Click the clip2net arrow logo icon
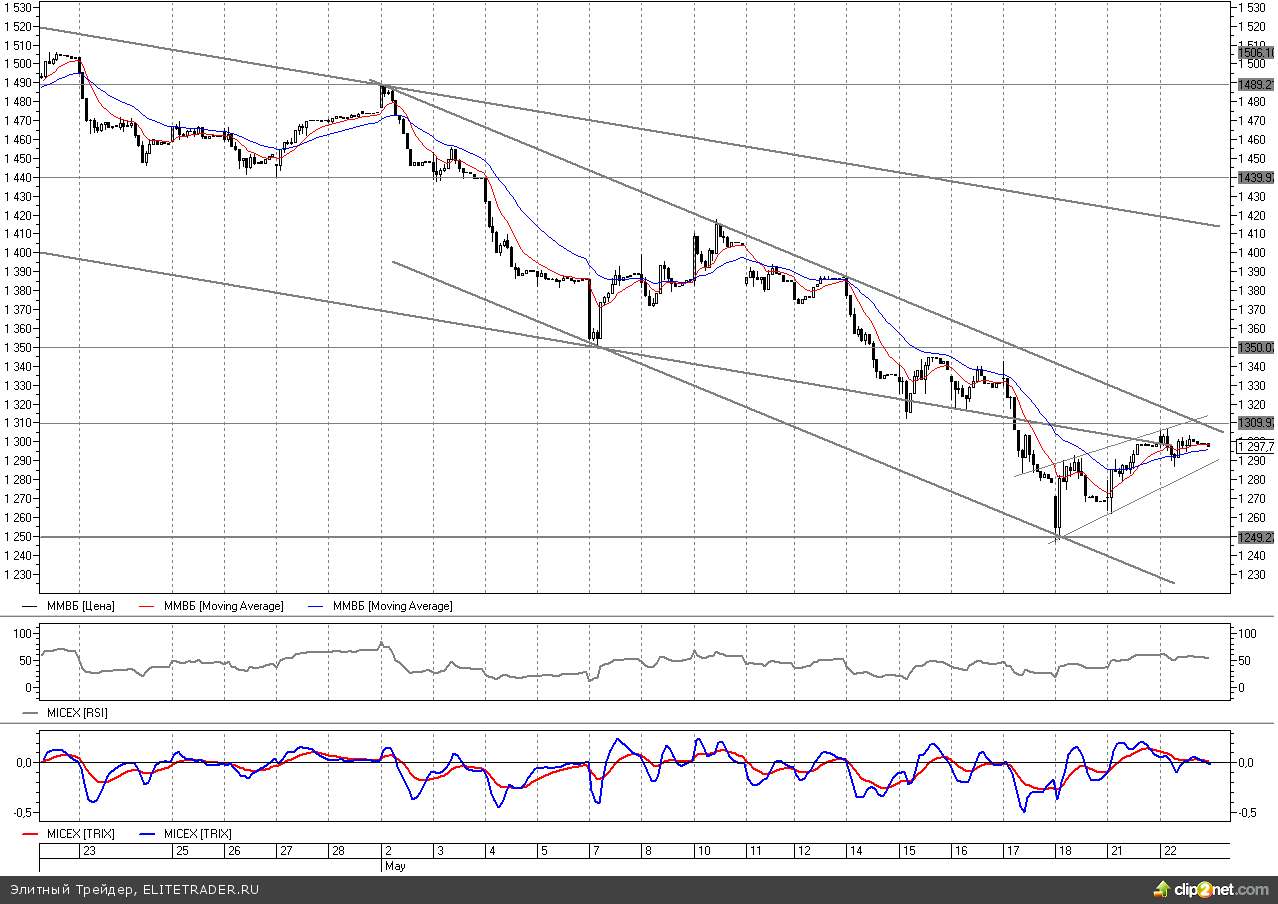1278x904 pixels. click(1162, 888)
